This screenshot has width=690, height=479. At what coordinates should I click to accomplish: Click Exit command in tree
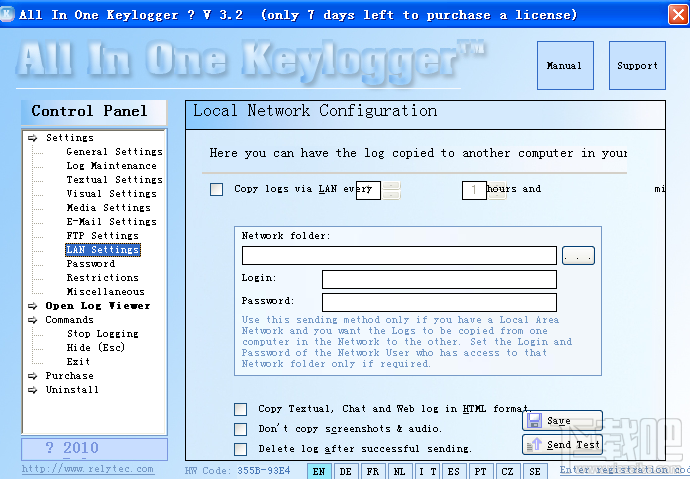click(x=78, y=362)
